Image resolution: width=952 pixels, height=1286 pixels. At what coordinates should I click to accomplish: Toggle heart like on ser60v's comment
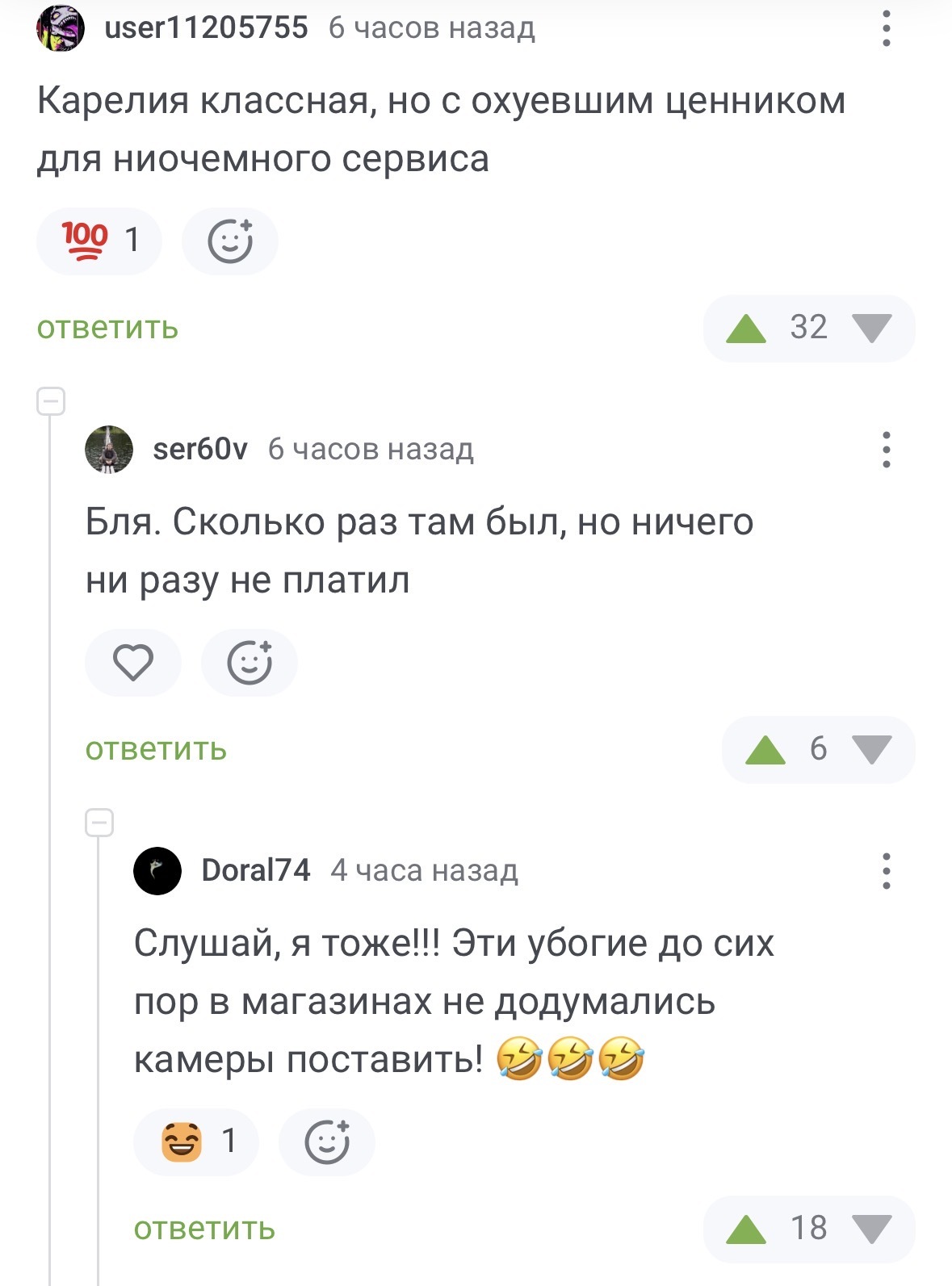(133, 663)
